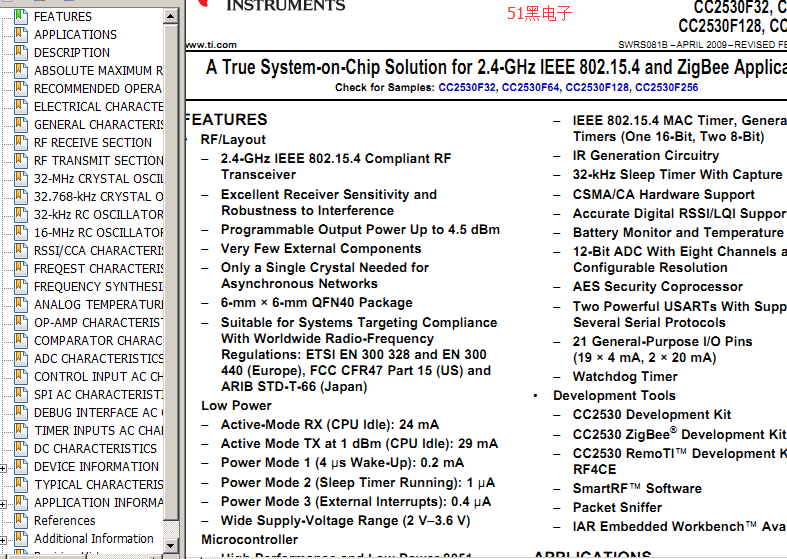The height and width of the screenshot is (559, 787).
Task: Click the FREQEST CHARACTERIS bookmark icon
Action: coord(21,269)
